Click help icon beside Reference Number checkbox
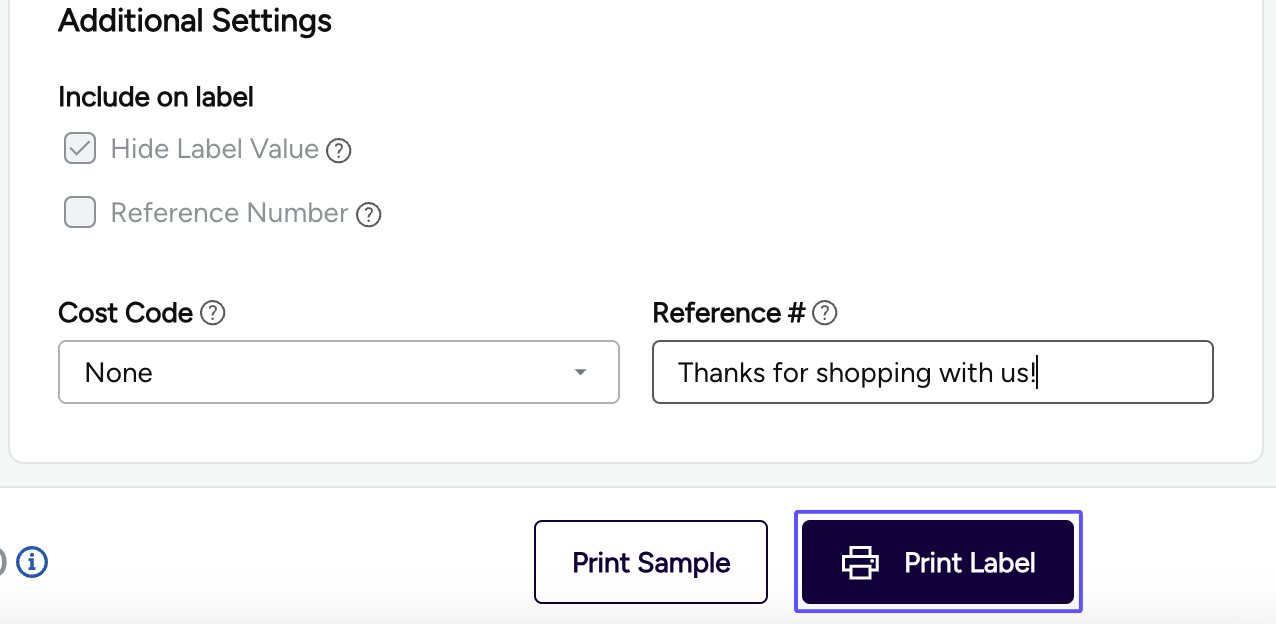 tap(369, 214)
